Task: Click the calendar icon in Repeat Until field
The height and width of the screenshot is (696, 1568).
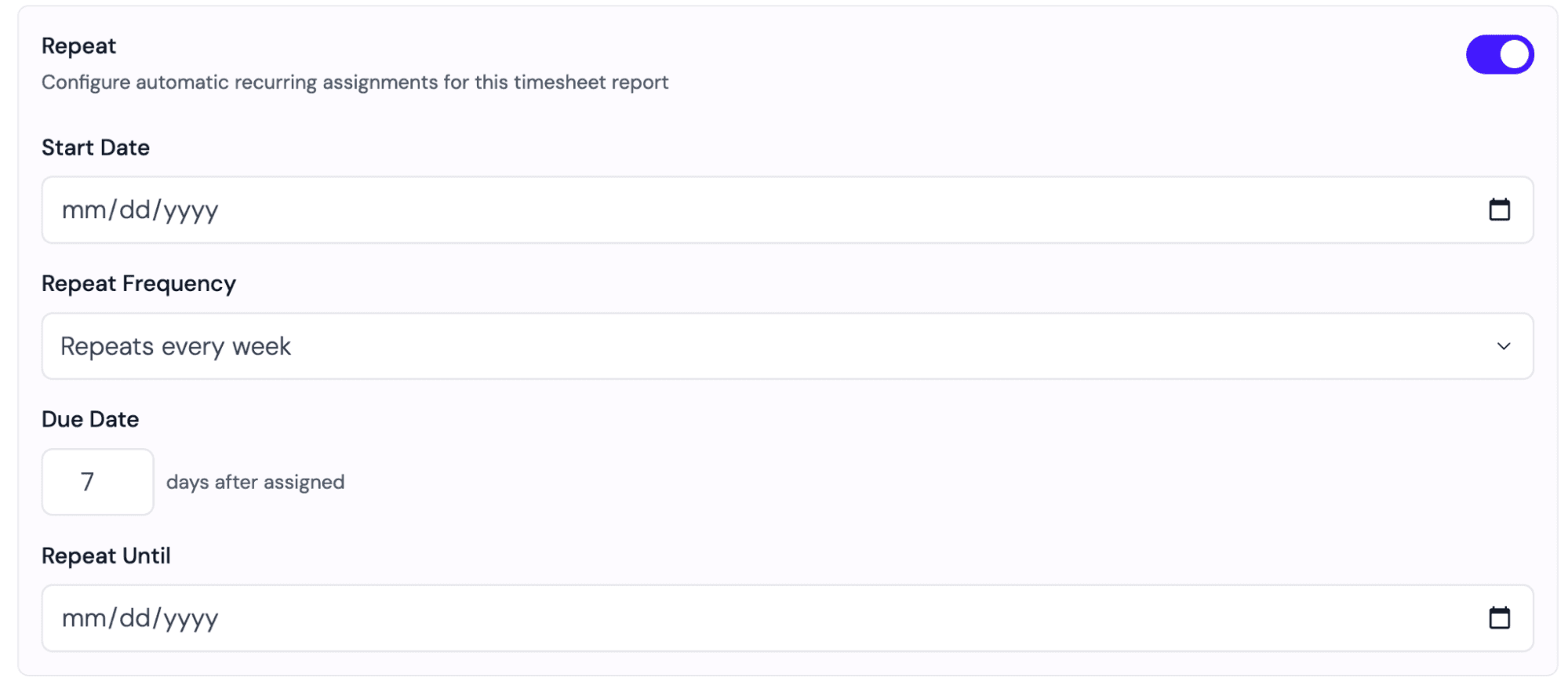Action: (x=1501, y=618)
